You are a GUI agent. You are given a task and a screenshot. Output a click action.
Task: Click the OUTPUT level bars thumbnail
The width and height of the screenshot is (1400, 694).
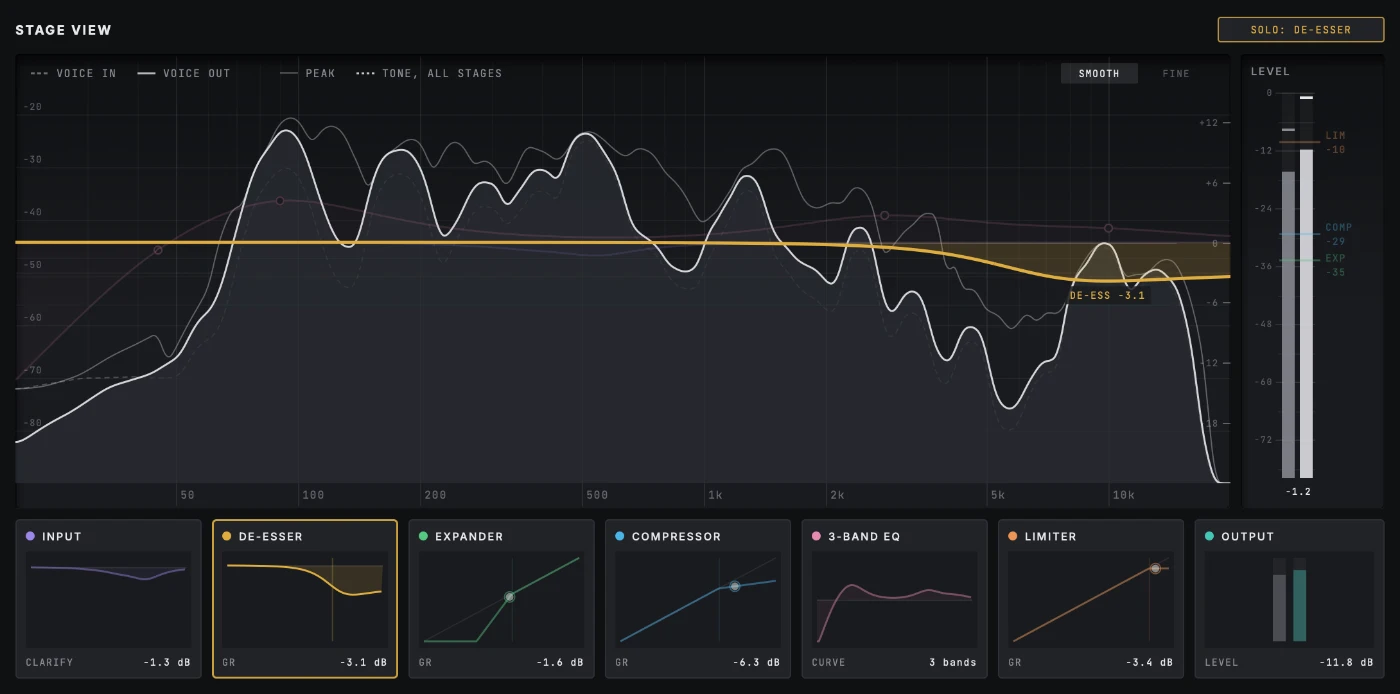point(1289,598)
